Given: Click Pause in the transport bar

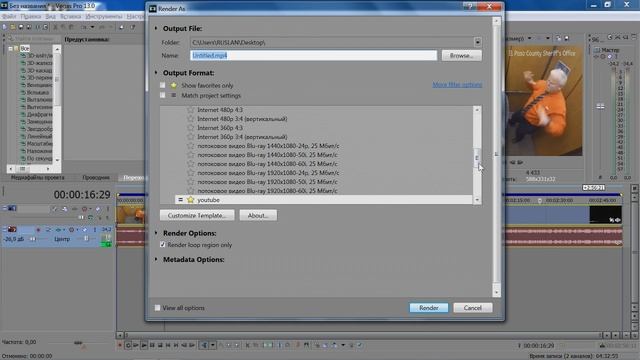Looking at the screenshot, I should pyautogui.click(x=152, y=345).
